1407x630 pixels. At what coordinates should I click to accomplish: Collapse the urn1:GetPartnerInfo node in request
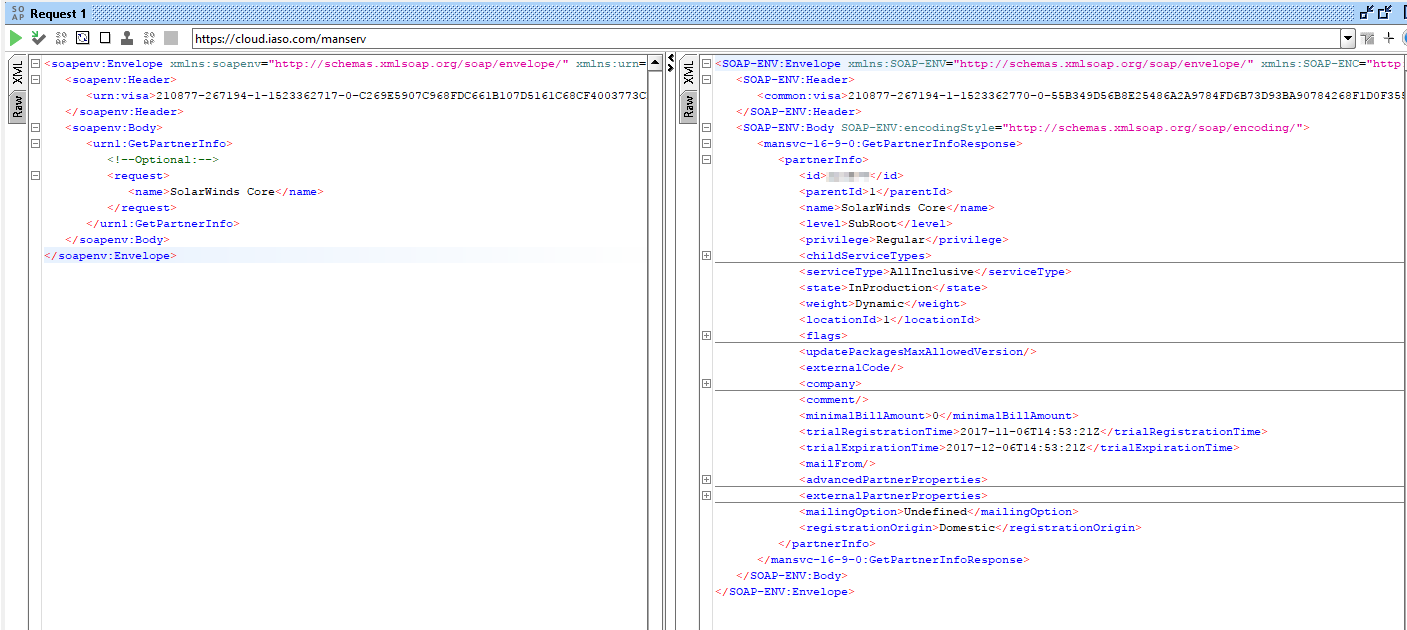click(x=36, y=143)
